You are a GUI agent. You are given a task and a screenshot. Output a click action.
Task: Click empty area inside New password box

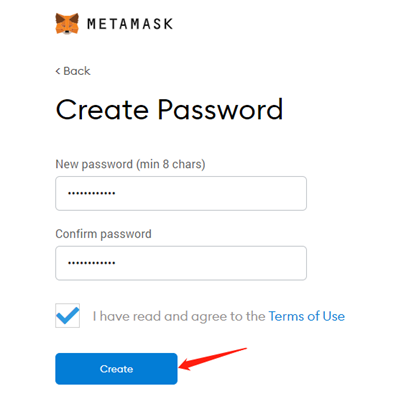(213, 193)
